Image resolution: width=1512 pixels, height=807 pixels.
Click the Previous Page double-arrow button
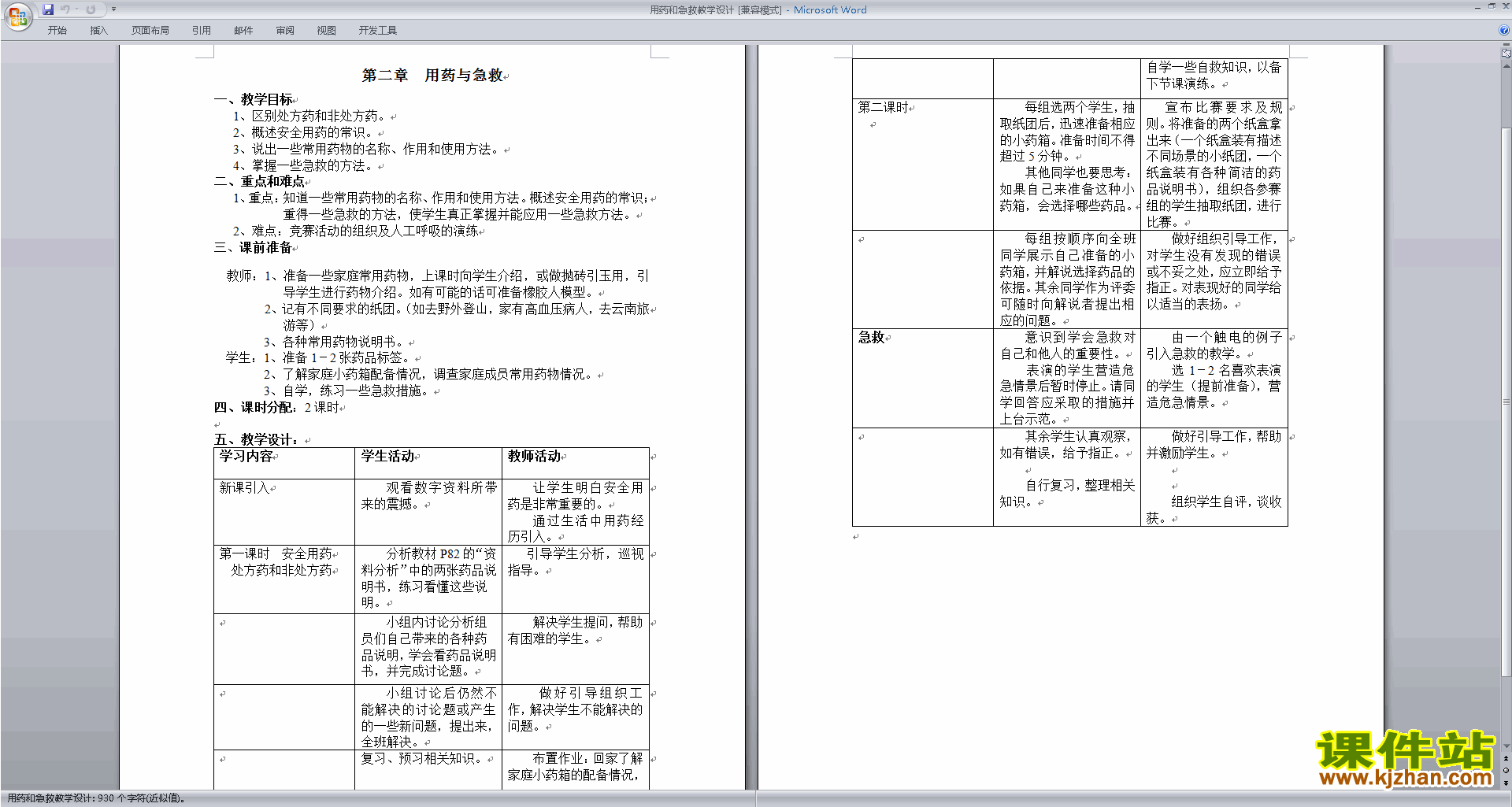pos(1506,758)
